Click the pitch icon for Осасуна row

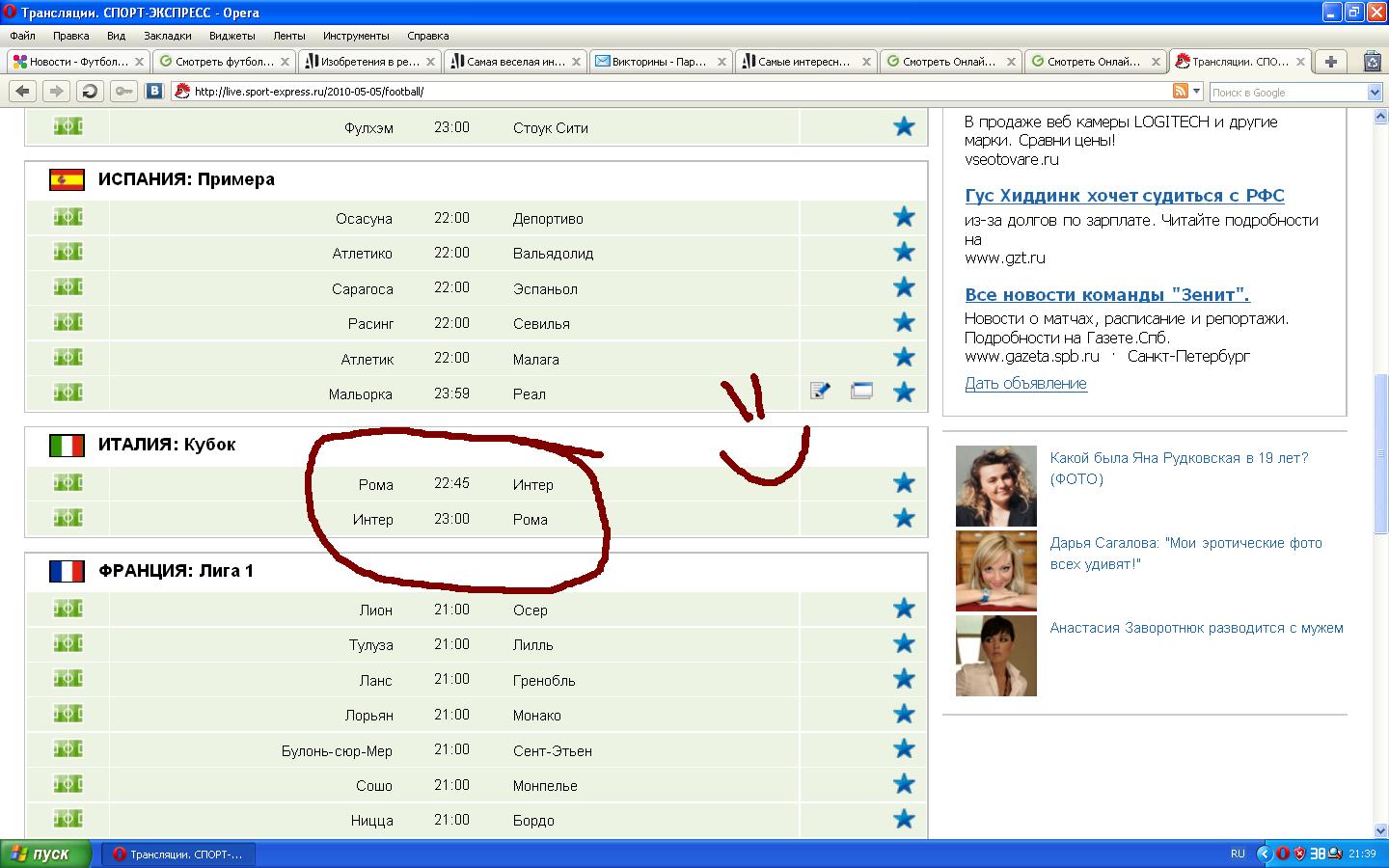[68, 217]
